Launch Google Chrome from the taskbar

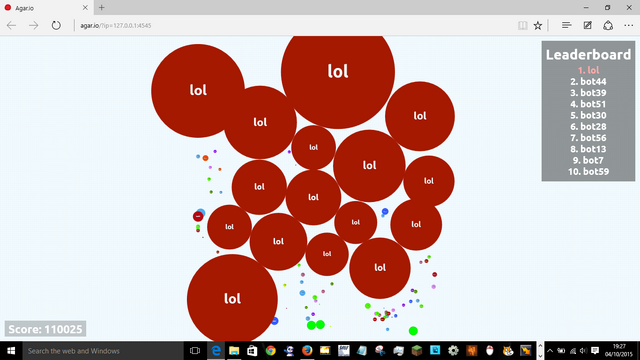pyautogui.click(x=270, y=351)
